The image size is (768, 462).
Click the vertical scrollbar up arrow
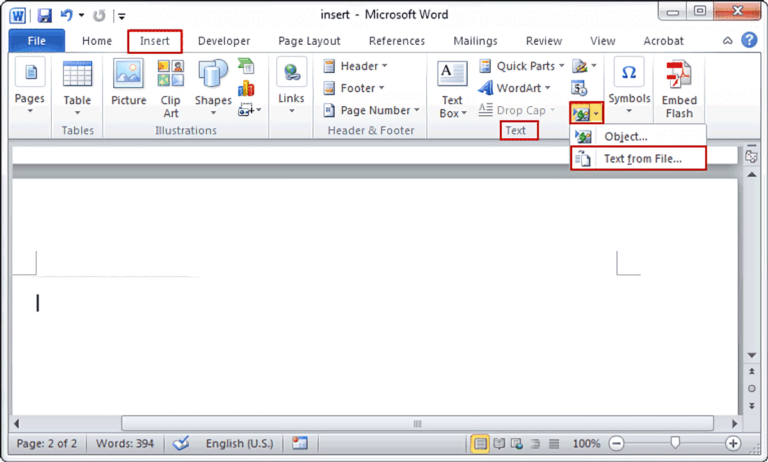click(751, 175)
